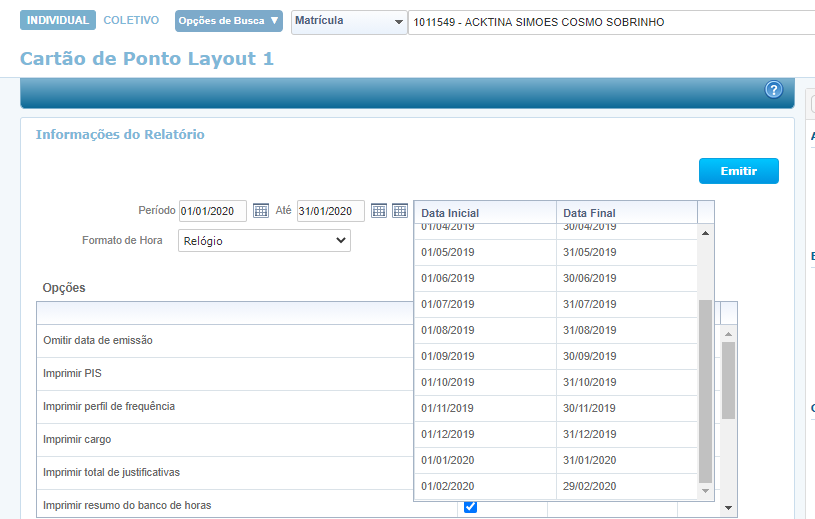Image resolution: width=815 pixels, height=519 pixels.
Task: Open the Matrícula search type combo box
Action: tap(349, 21)
